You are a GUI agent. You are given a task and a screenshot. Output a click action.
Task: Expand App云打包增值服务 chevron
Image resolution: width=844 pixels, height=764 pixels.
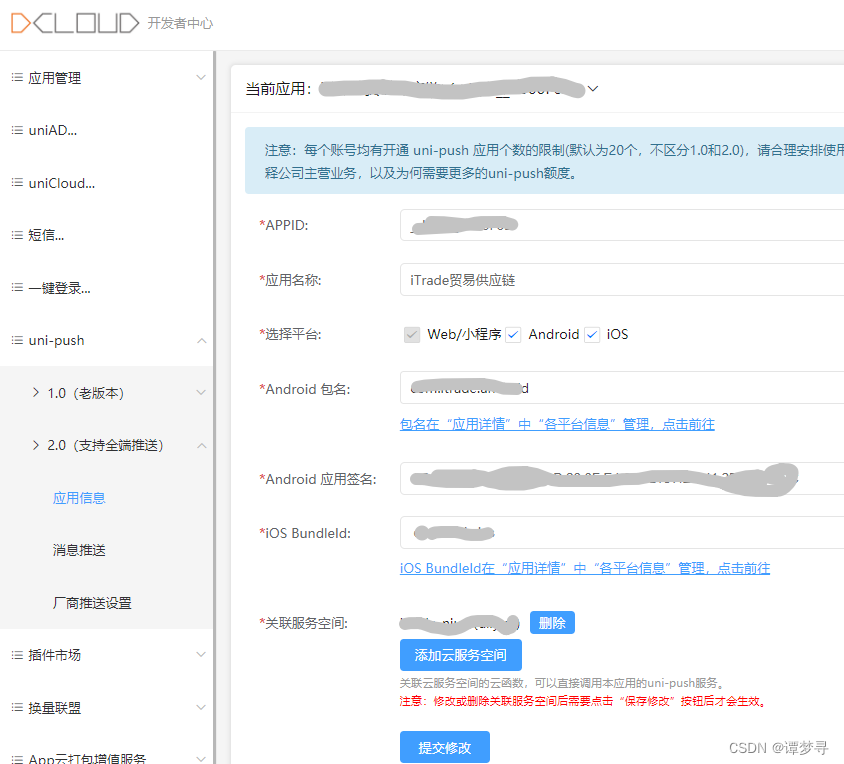pyautogui.click(x=201, y=759)
